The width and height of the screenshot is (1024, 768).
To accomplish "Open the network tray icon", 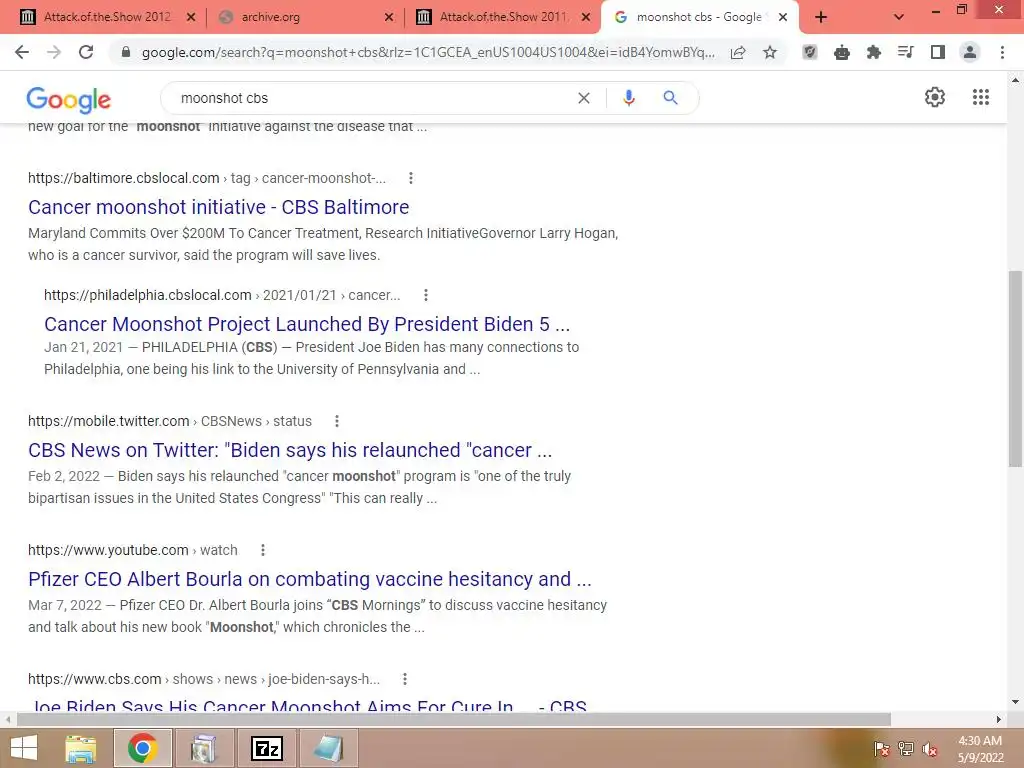I will coord(906,749).
